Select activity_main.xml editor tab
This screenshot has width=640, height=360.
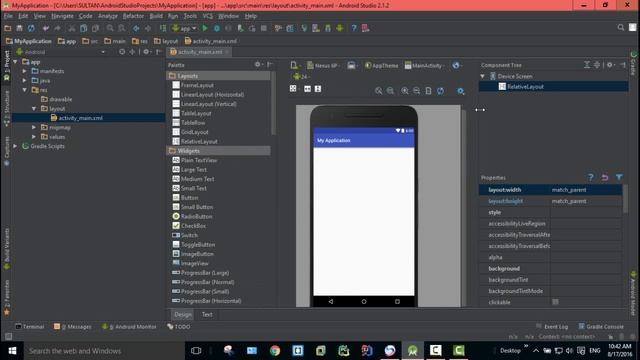[200, 52]
